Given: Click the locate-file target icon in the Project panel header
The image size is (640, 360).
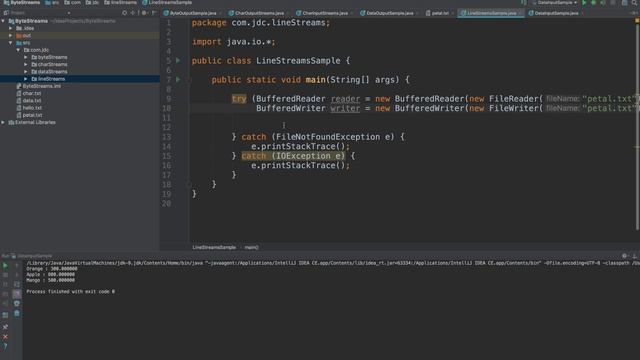Looking at the screenshot, I should (124, 13).
